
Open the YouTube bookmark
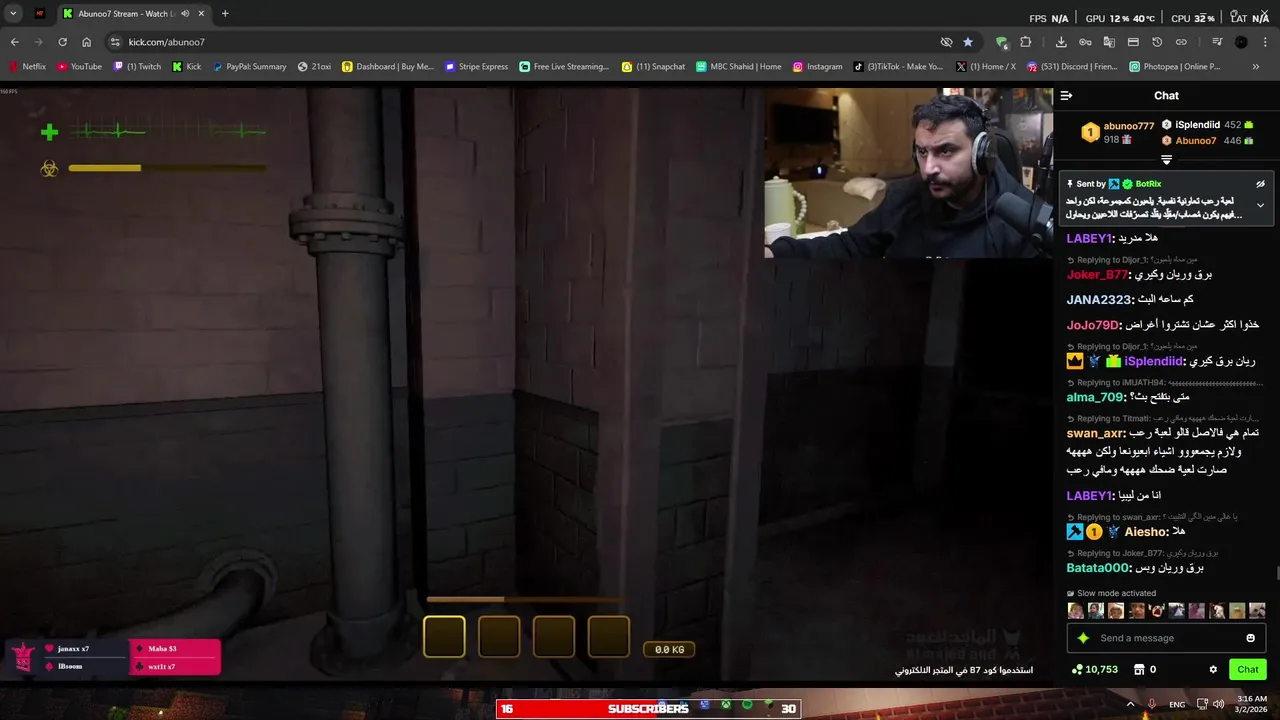tap(79, 67)
